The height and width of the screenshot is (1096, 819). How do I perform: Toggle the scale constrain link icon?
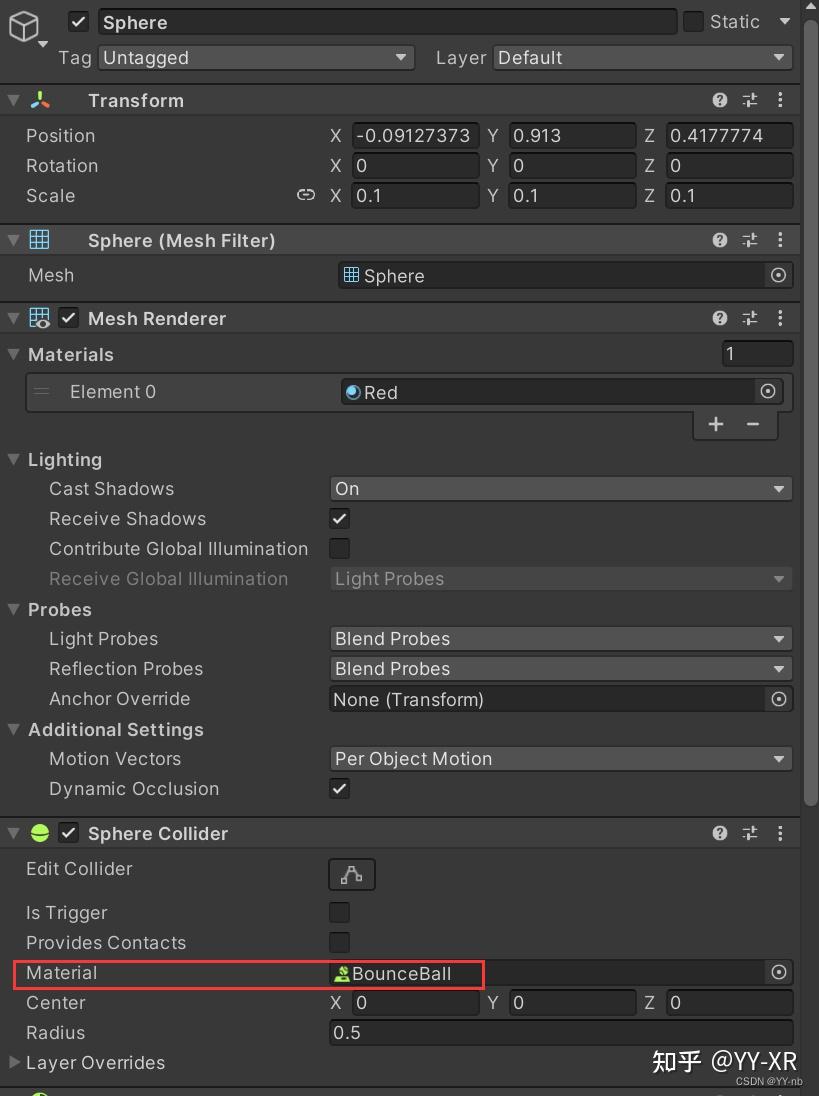click(306, 196)
